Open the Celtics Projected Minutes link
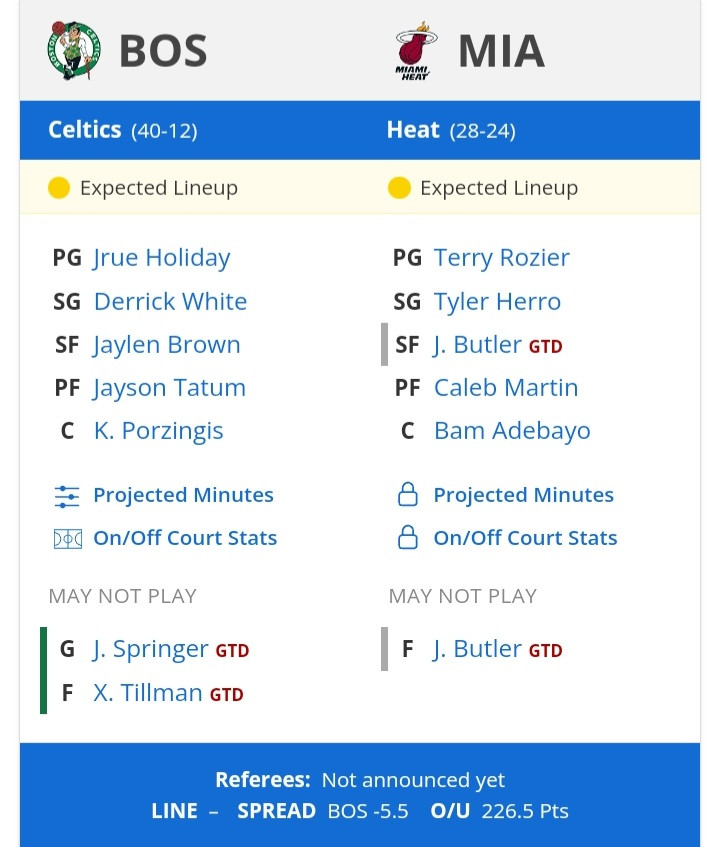The image size is (720, 847). coord(183,495)
